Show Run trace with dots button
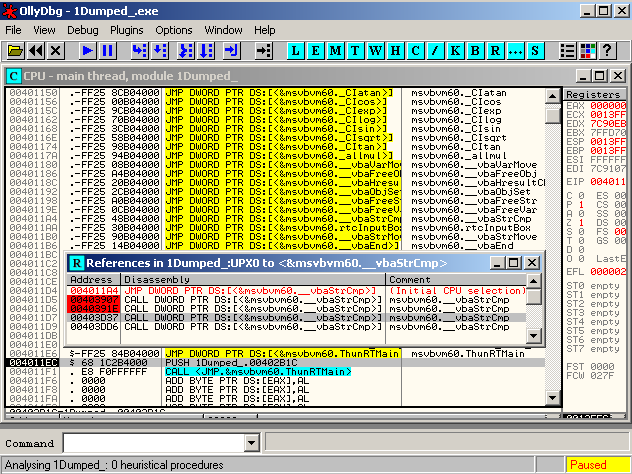Screen dimensions: 632x474 tap(515, 51)
